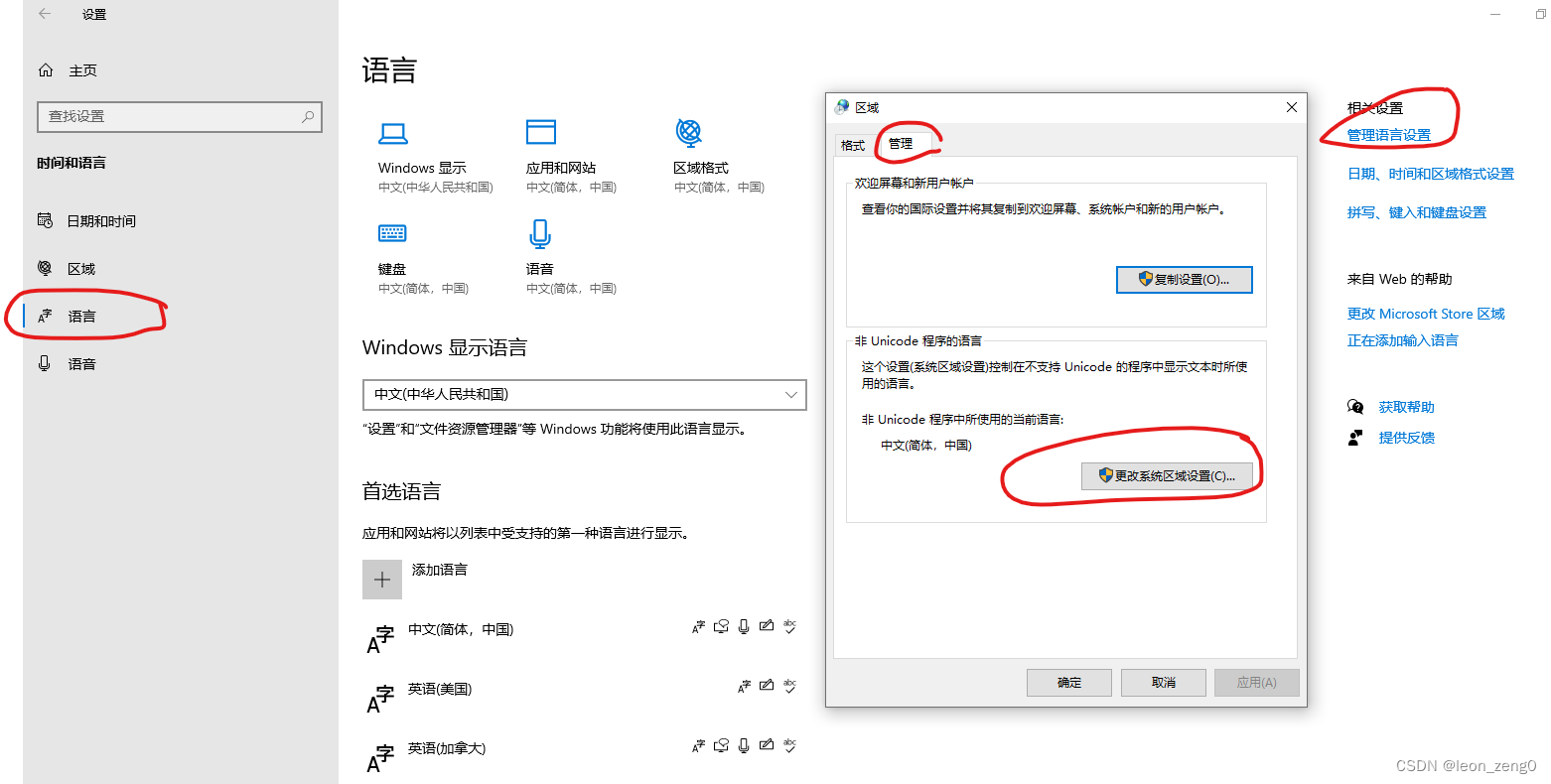Click the 时间和语言 section heading
The height and width of the screenshot is (784, 1551).
click(71, 163)
